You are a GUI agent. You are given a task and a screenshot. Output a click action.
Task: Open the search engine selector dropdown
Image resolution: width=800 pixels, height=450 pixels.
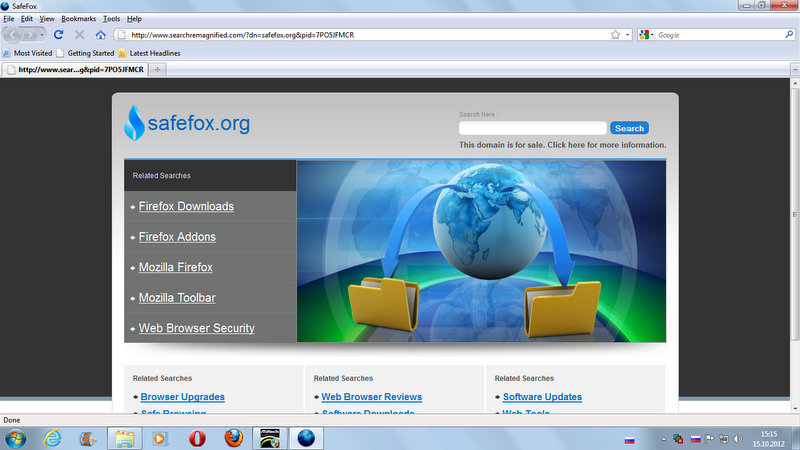coord(646,35)
